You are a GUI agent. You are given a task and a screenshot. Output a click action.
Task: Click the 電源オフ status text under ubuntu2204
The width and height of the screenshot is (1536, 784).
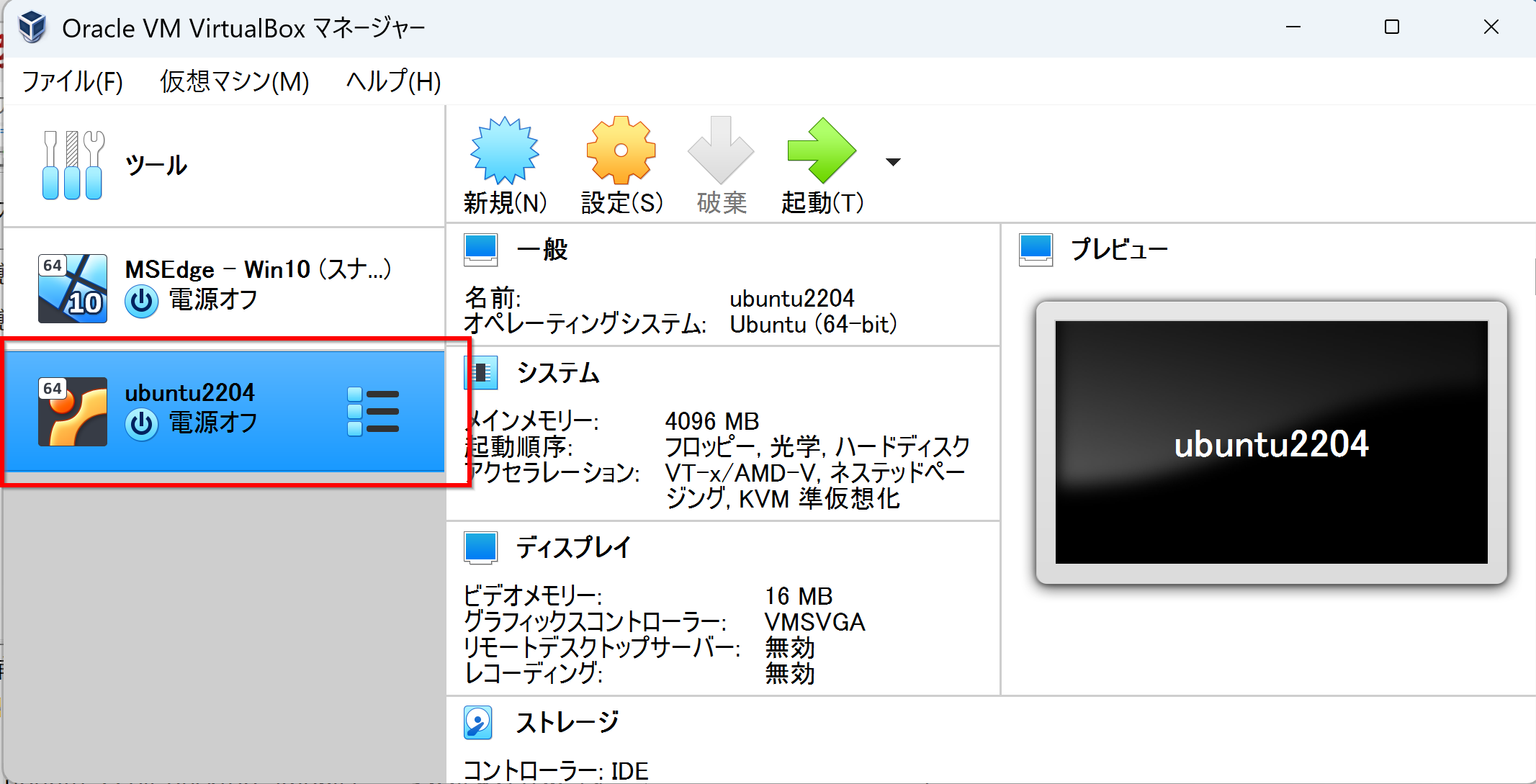(213, 423)
